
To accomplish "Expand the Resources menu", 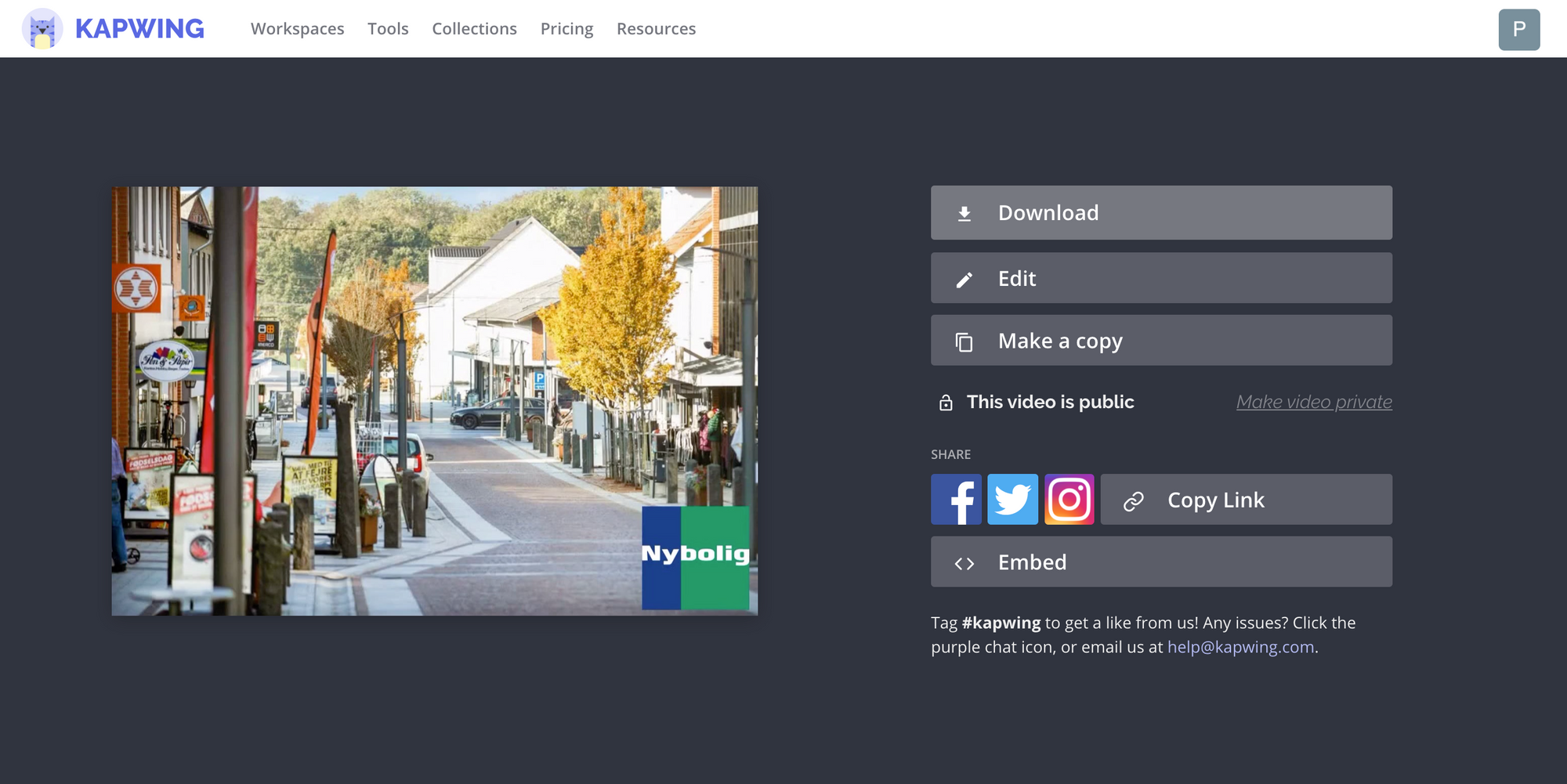I will coord(656,29).
